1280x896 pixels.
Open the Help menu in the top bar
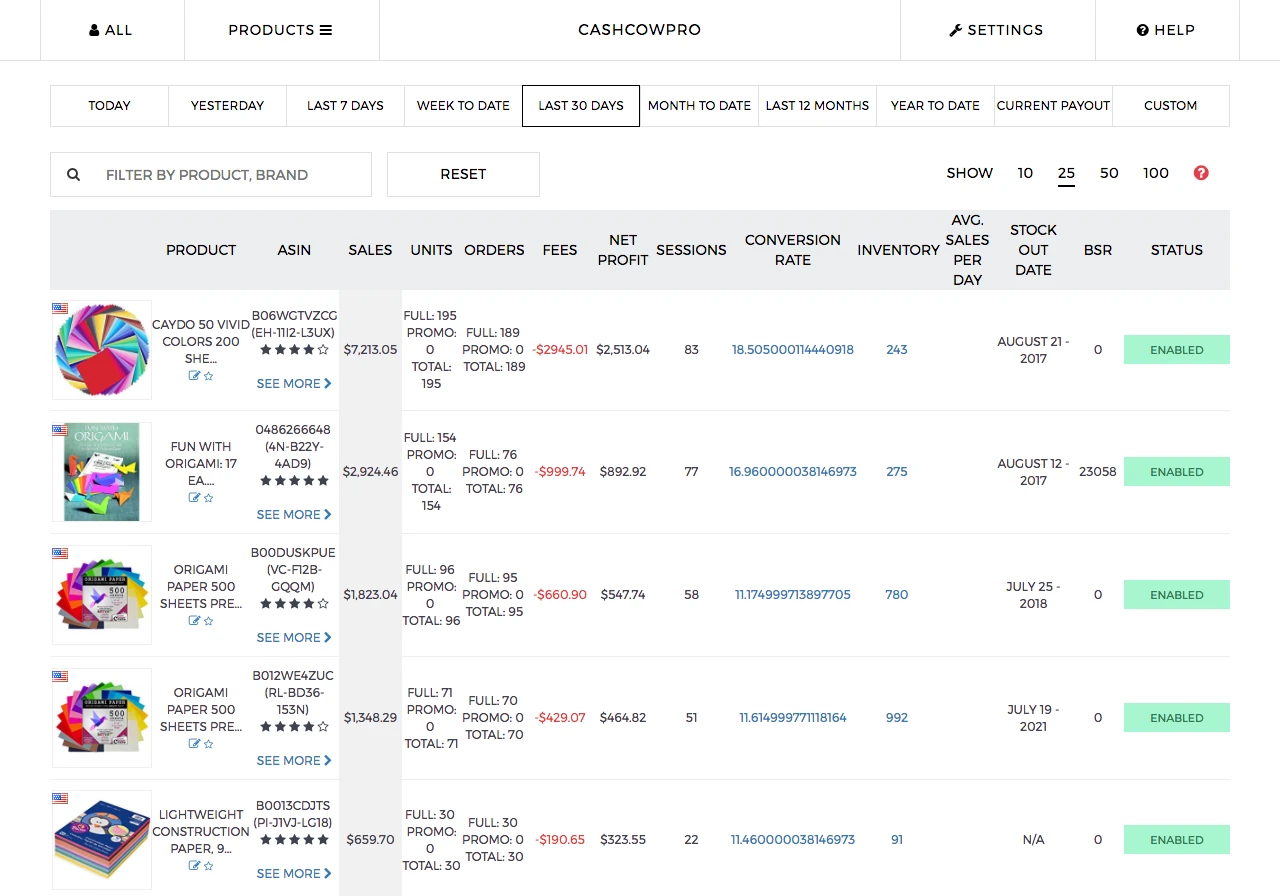click(1166, 30)
